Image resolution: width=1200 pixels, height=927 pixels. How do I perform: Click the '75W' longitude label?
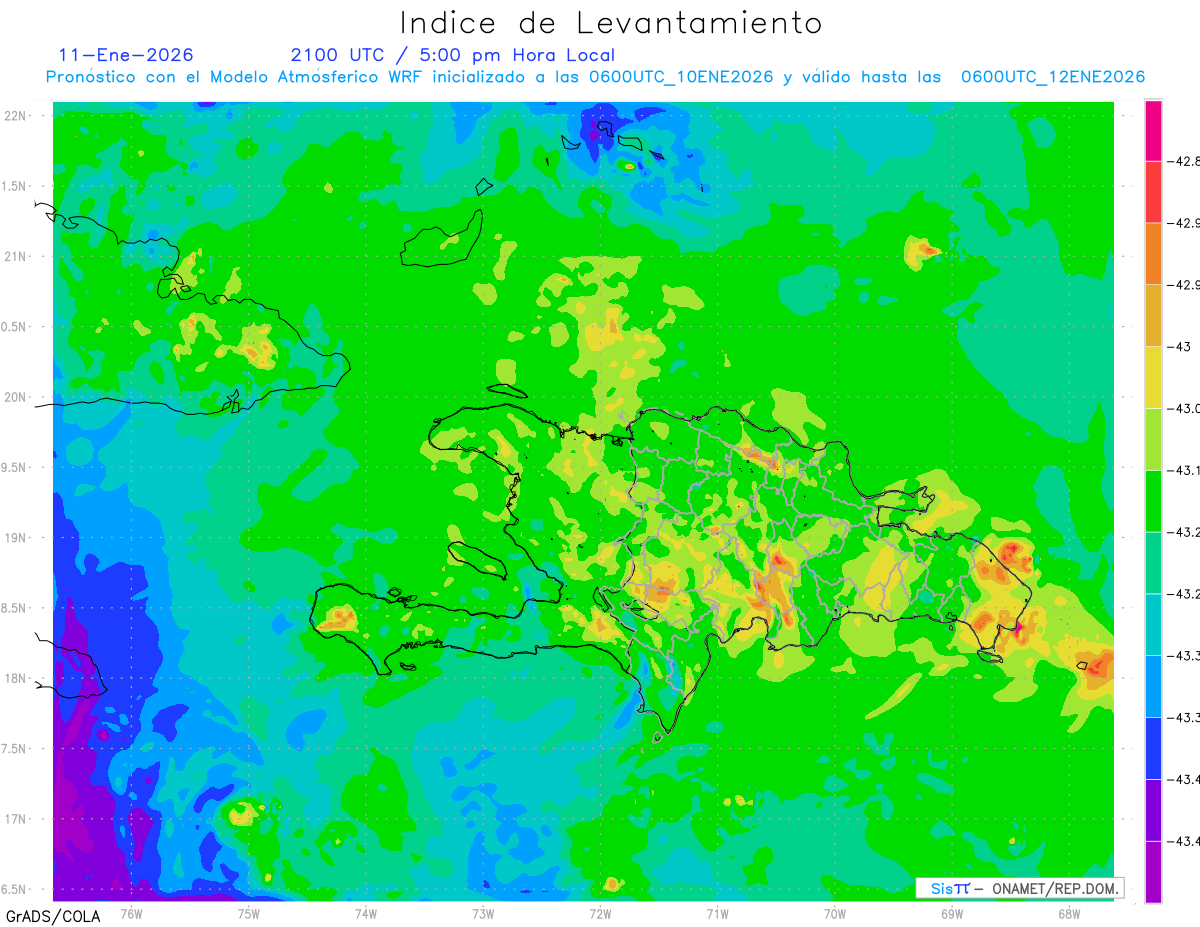click(248, 913)
